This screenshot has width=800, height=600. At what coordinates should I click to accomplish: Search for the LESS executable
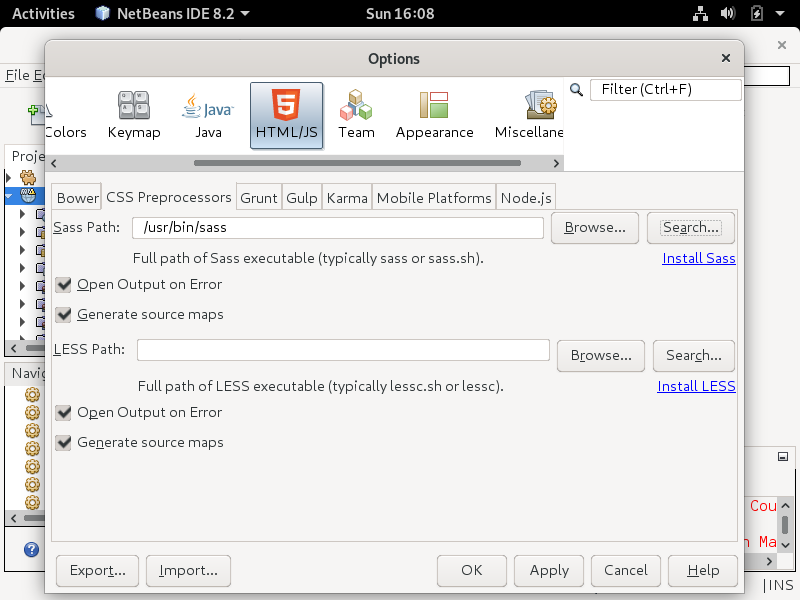(x=694, y=356)
